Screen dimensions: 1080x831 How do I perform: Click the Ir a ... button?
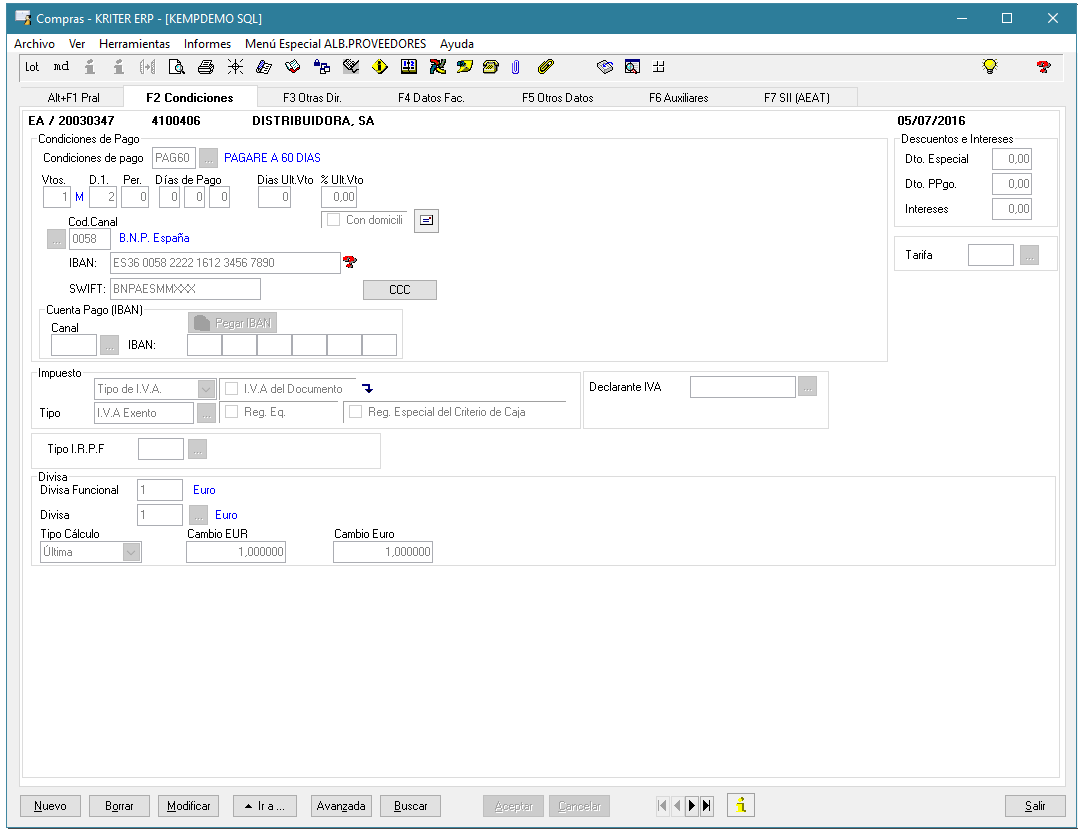(265, 806)
